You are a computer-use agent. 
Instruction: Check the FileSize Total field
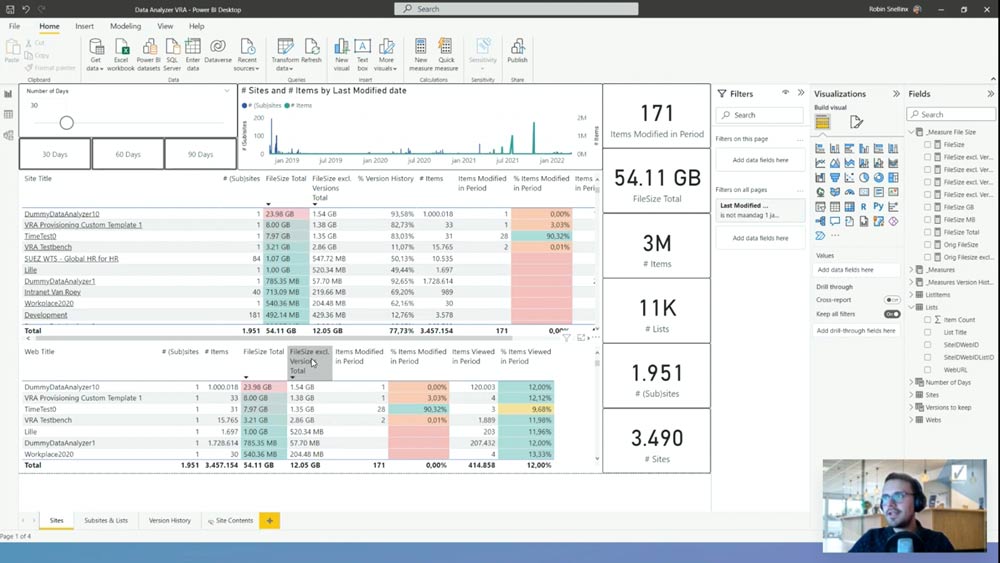point(927,232)
